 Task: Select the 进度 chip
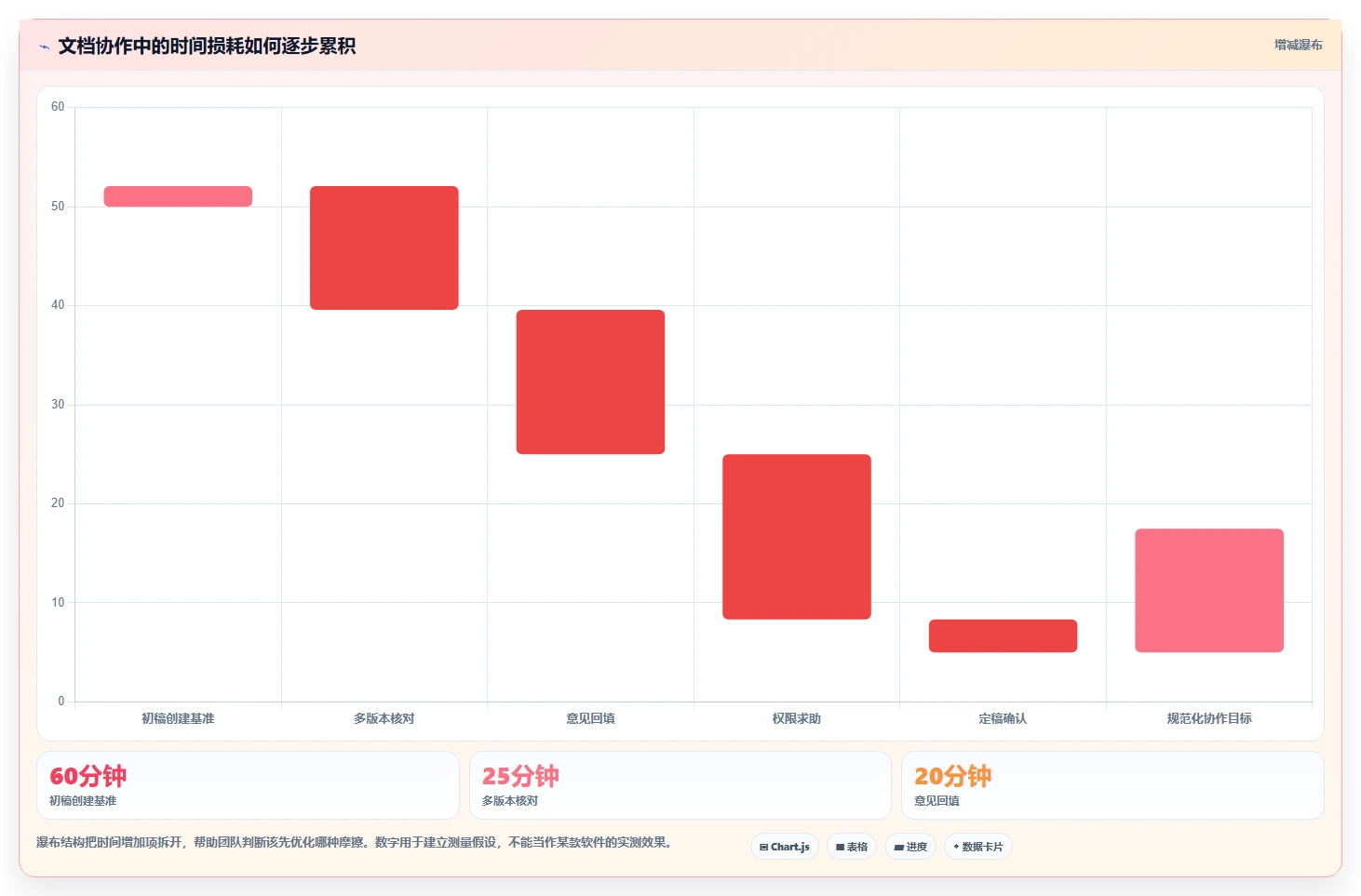click(910, 847)
